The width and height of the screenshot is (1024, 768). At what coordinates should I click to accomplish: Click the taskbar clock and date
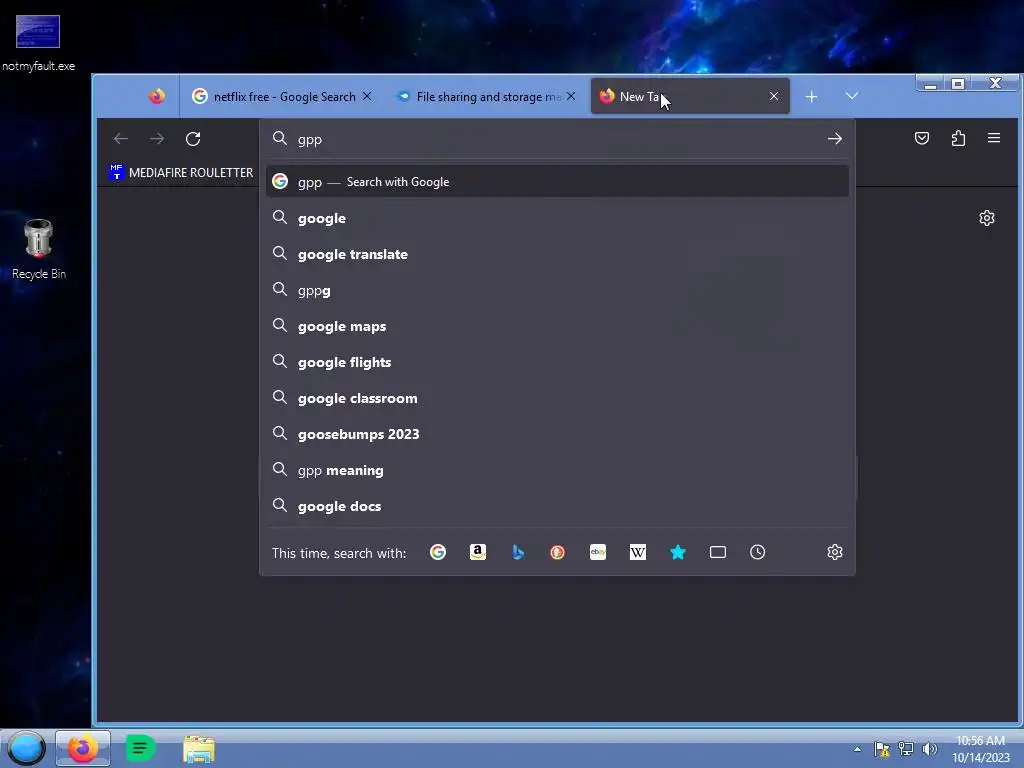click(x=981, y=749)
